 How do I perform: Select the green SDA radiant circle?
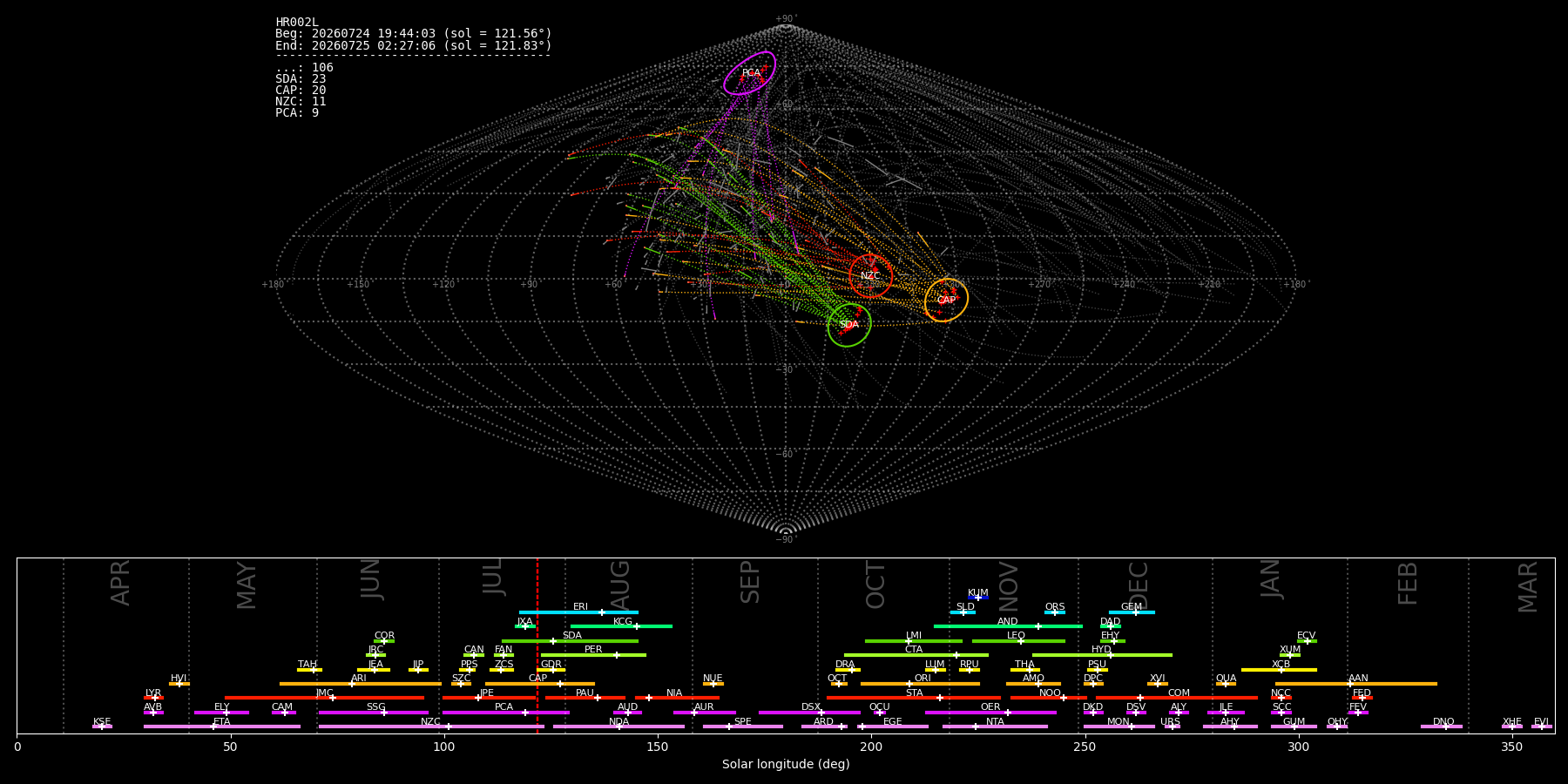point(849,325)
